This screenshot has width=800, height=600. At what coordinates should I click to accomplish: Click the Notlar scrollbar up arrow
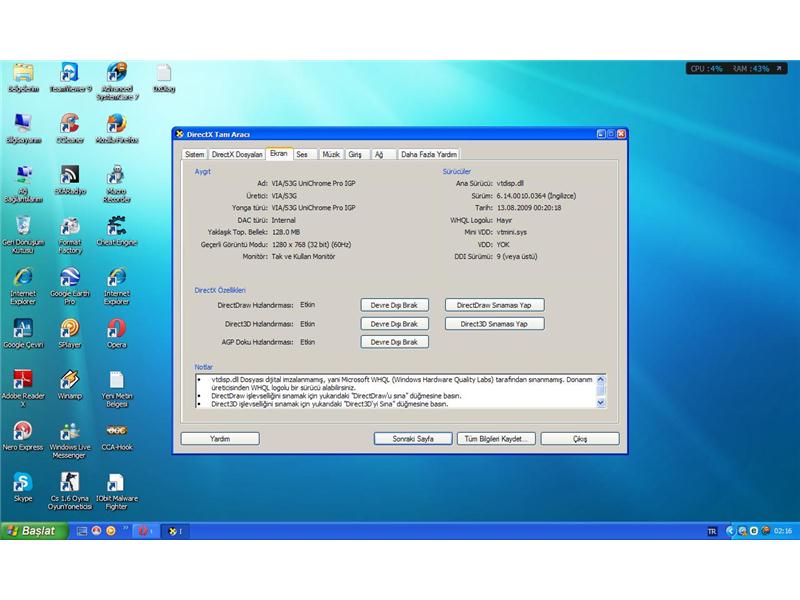tap(601, 380)
